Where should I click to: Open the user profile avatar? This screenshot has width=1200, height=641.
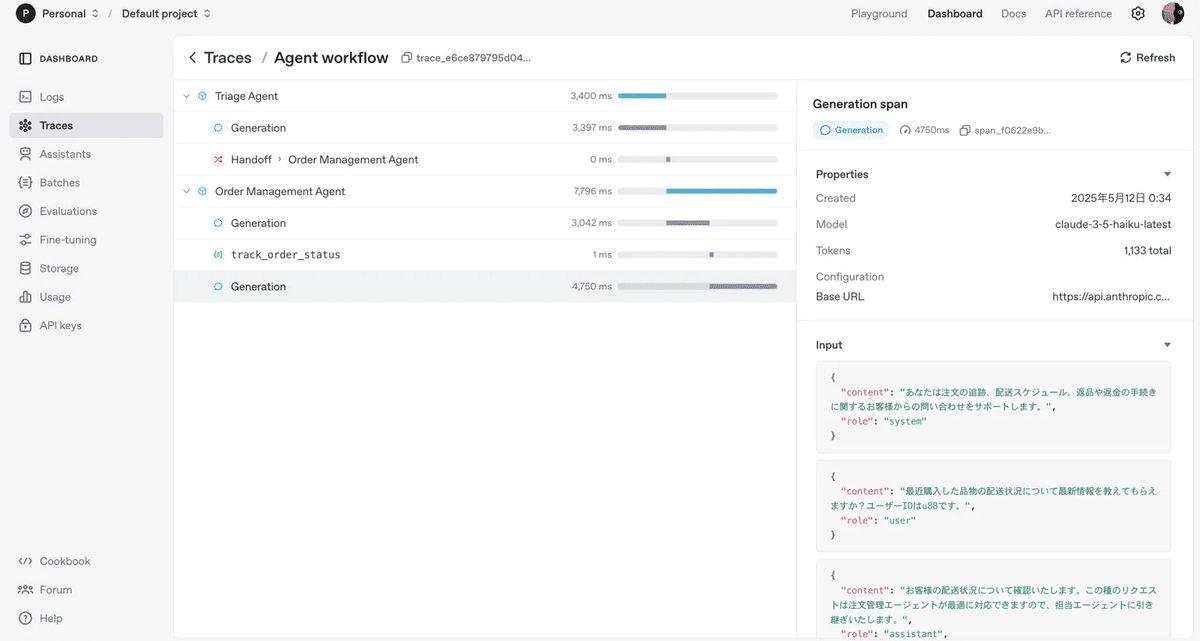coord(1173,14)
